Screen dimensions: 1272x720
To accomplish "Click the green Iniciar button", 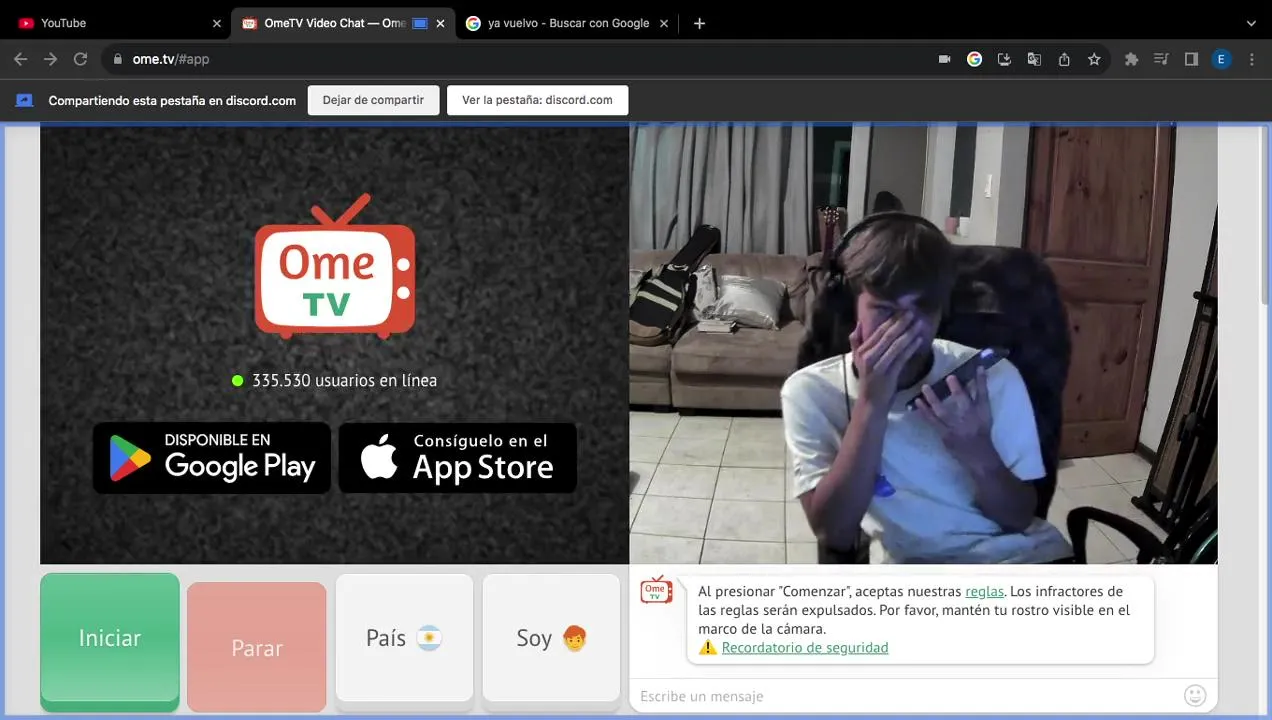I will pos(110,642).
